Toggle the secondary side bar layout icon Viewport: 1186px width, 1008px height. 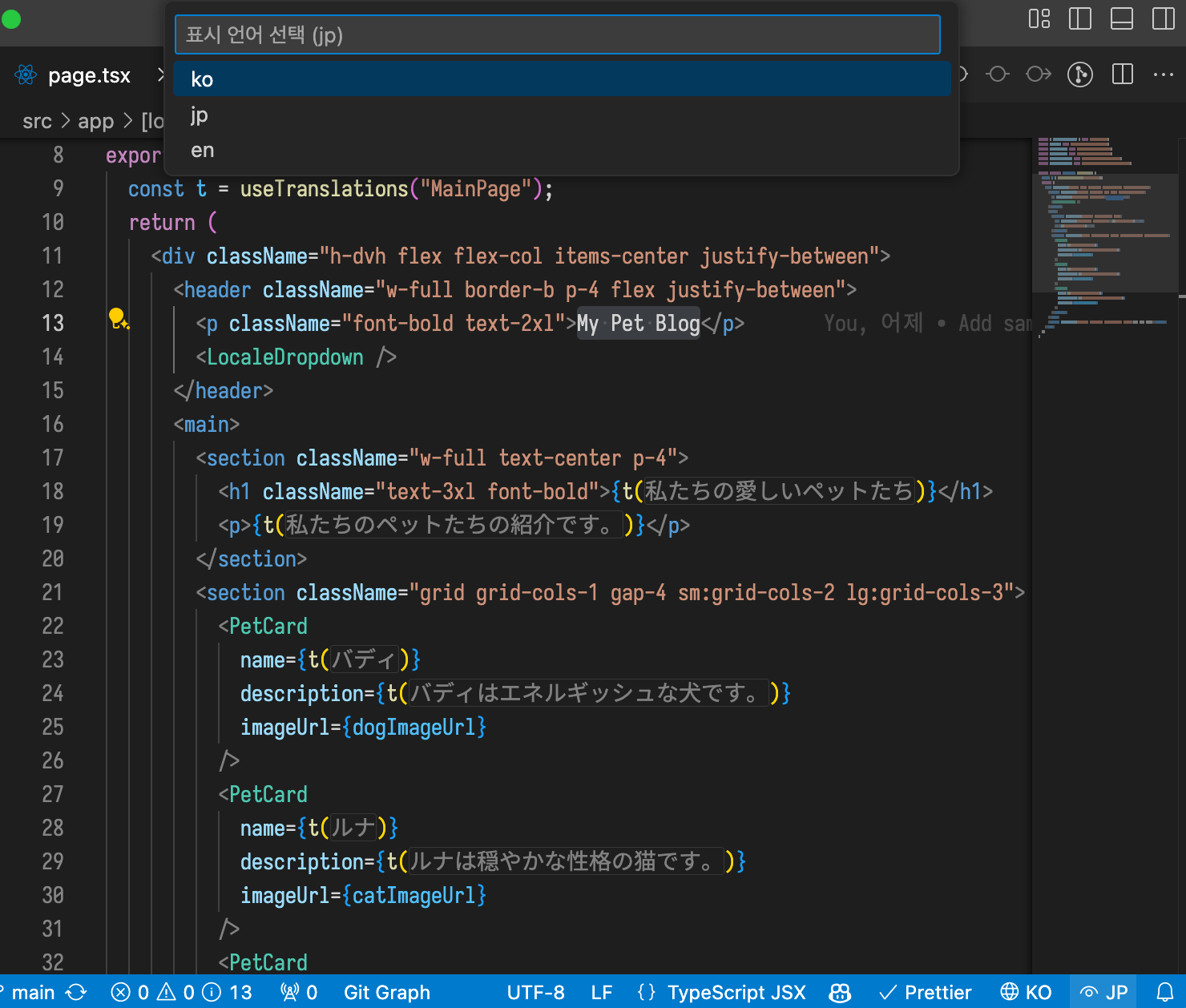(1164, 18)
